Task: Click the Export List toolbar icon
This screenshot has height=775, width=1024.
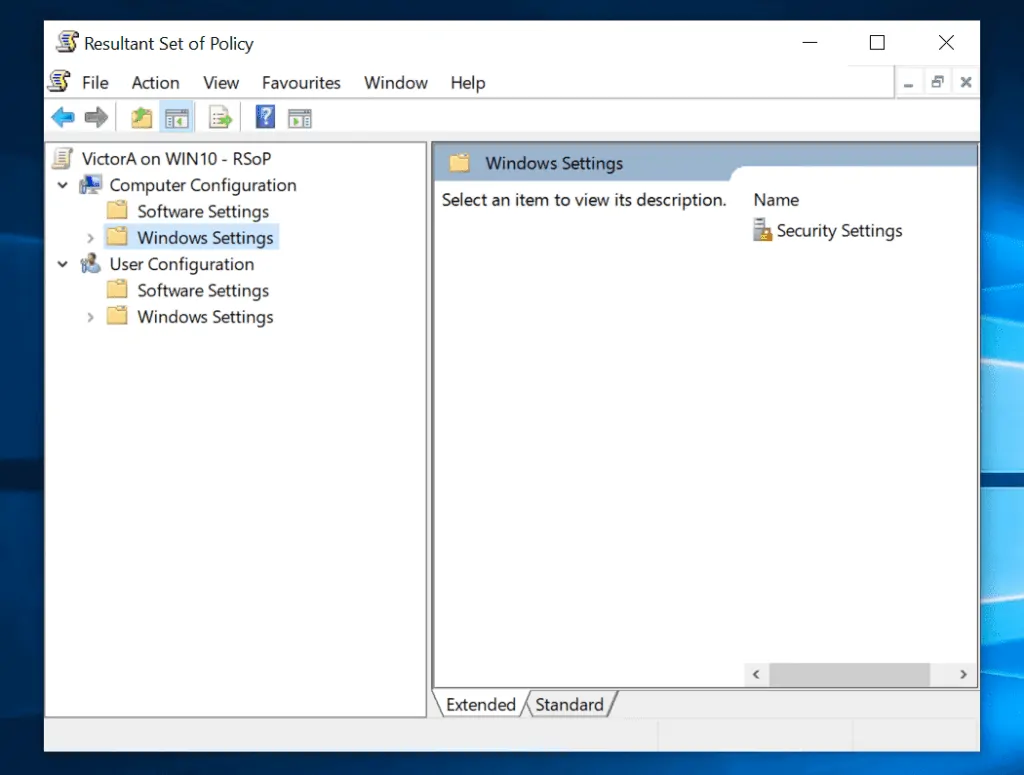Action: (220, 118)
